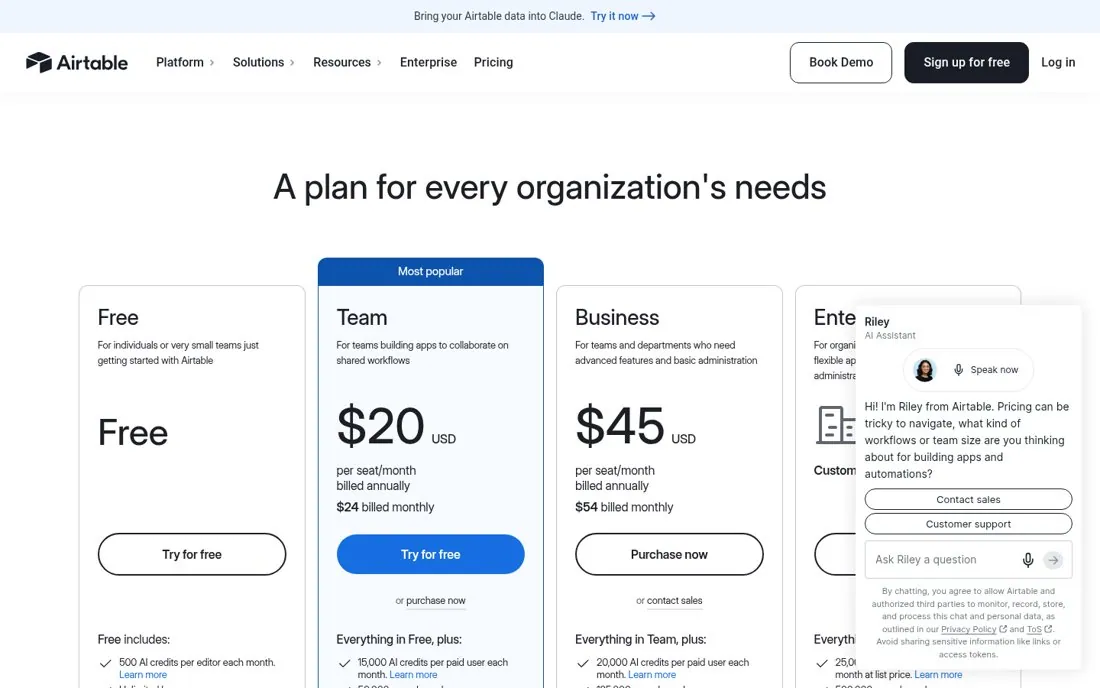Go to the Enterprise nav item
Image resolution: width=1100 pixels, height=688 pixels.
(x=428, y=62)
